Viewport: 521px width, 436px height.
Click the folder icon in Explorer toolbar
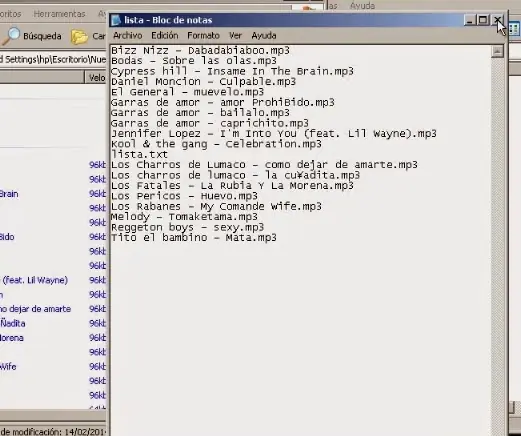(x=79, y=36)
